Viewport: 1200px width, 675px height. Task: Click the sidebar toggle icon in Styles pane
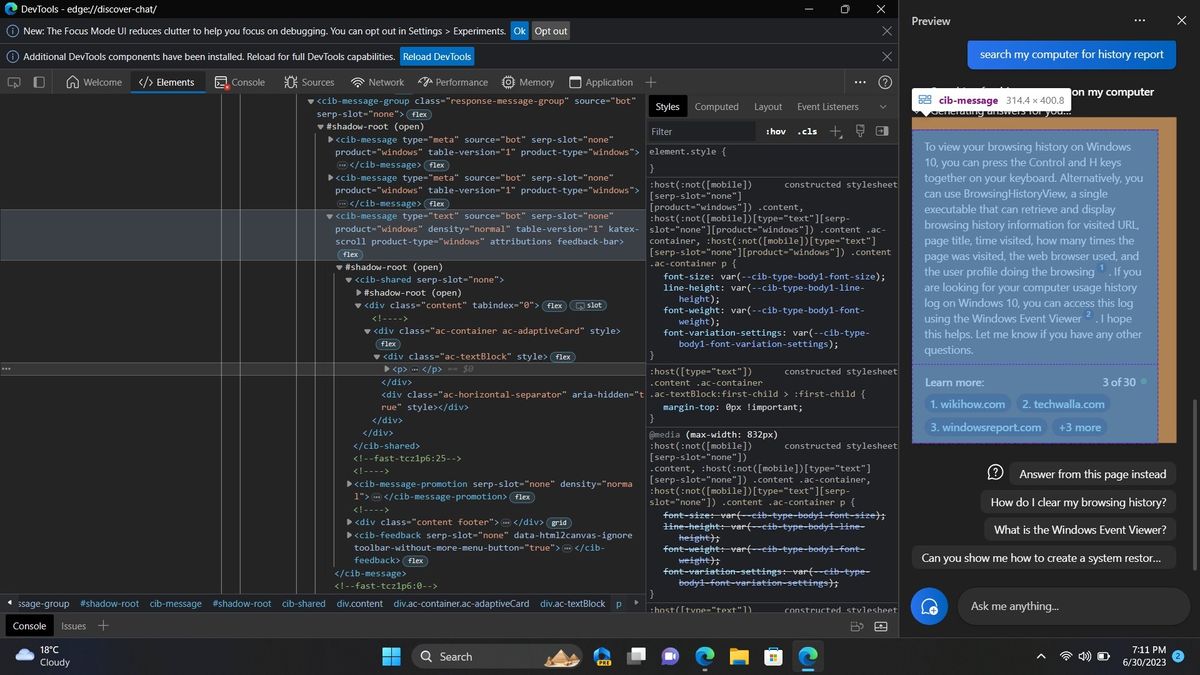881,131
